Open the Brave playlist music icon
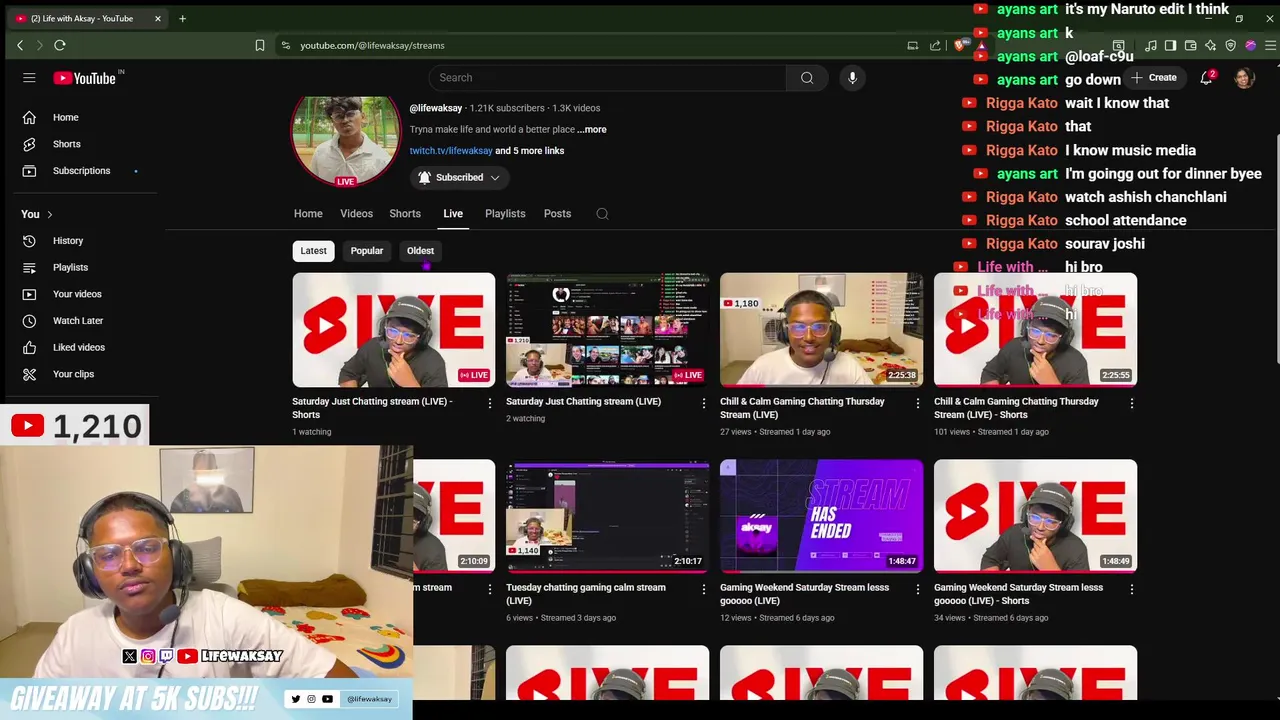1280x720 pixels. click(x=1151, y=45)
